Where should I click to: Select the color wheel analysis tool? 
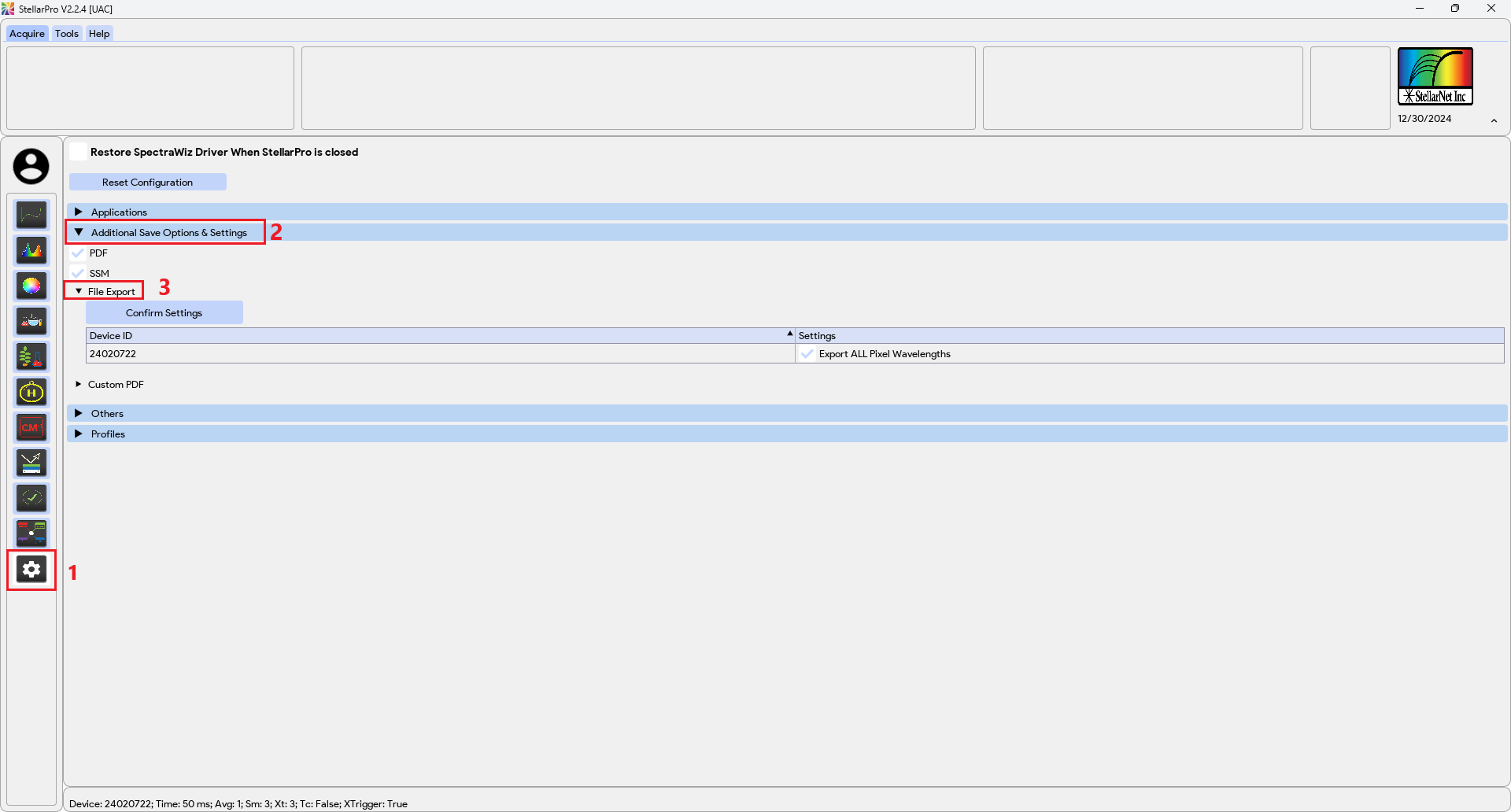(31, 286)
